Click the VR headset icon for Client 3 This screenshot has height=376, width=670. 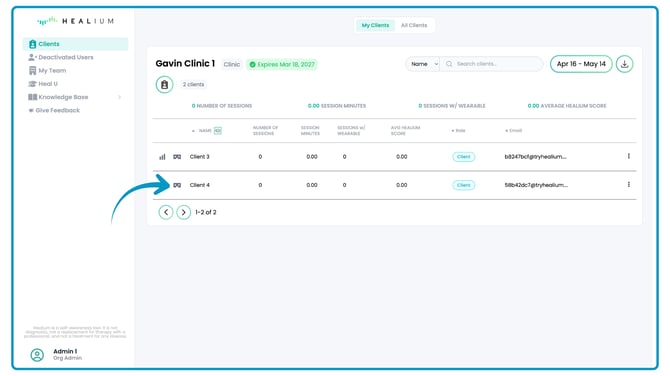coord(177,157)
